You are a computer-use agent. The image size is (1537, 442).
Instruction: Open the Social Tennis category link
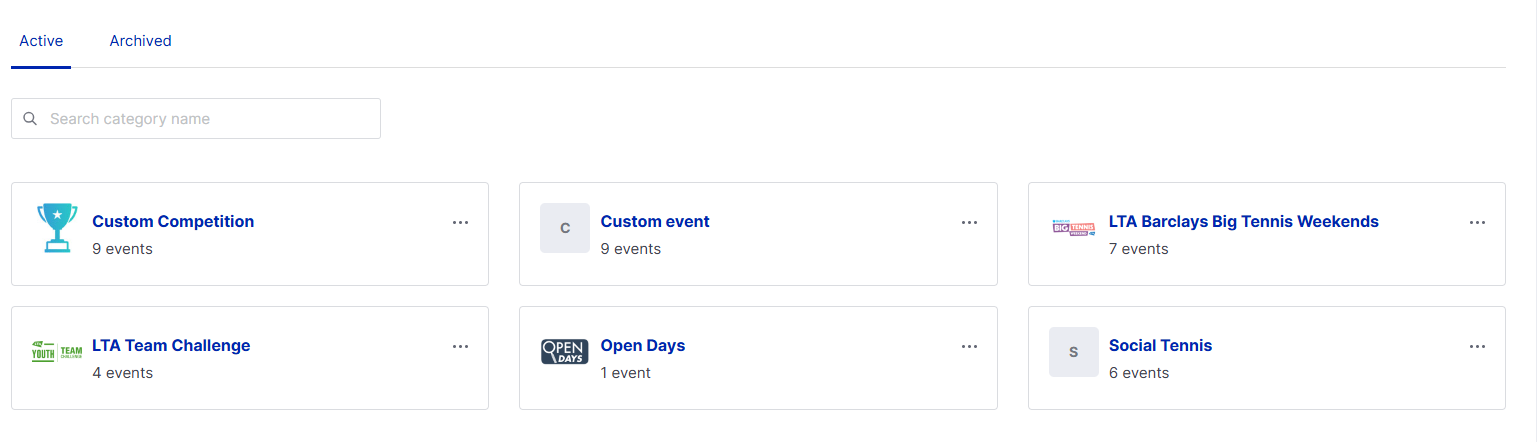[x=1160, y=346]
